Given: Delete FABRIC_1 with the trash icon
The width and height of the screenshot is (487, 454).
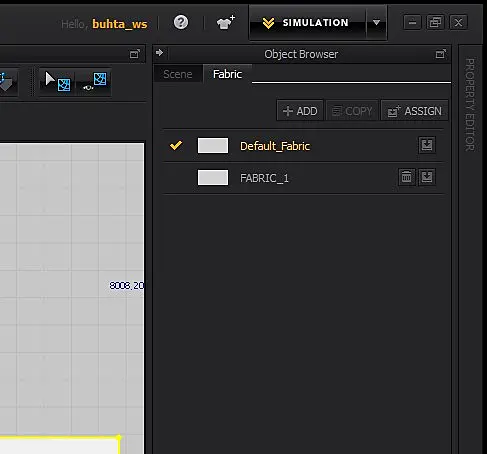Looking at the screenshot, I should click(406, 177).
